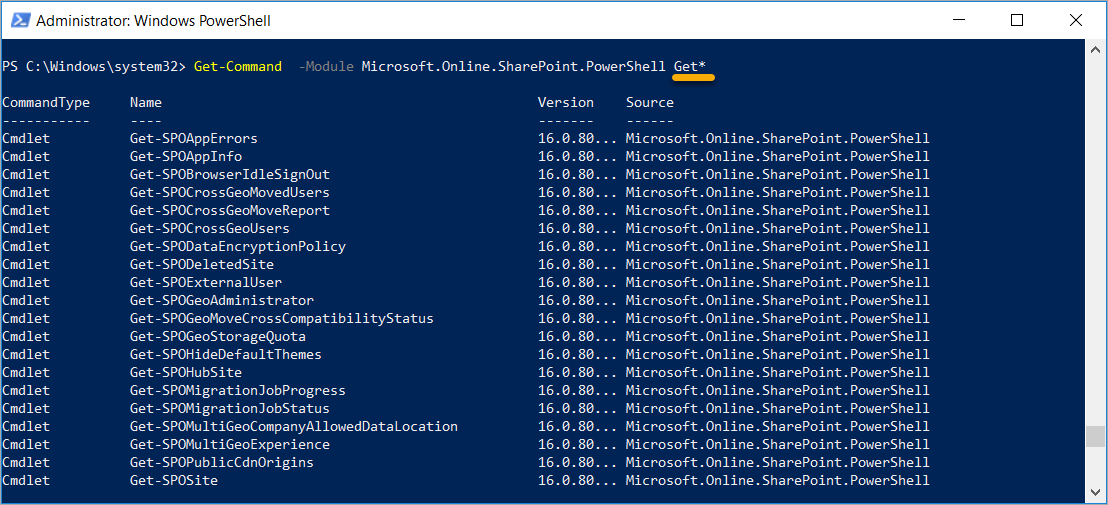
Task: Click the Get-Command text in prompt
Action: click(237, 66)
